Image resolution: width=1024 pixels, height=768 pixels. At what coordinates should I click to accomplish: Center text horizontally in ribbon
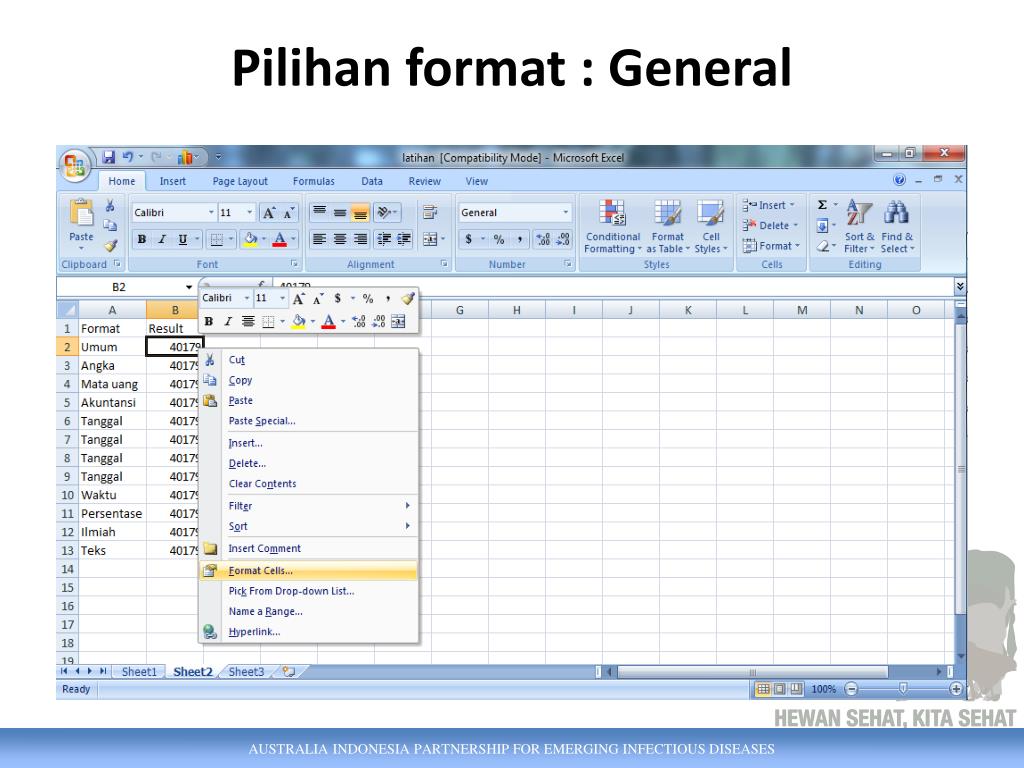(340, 239)
